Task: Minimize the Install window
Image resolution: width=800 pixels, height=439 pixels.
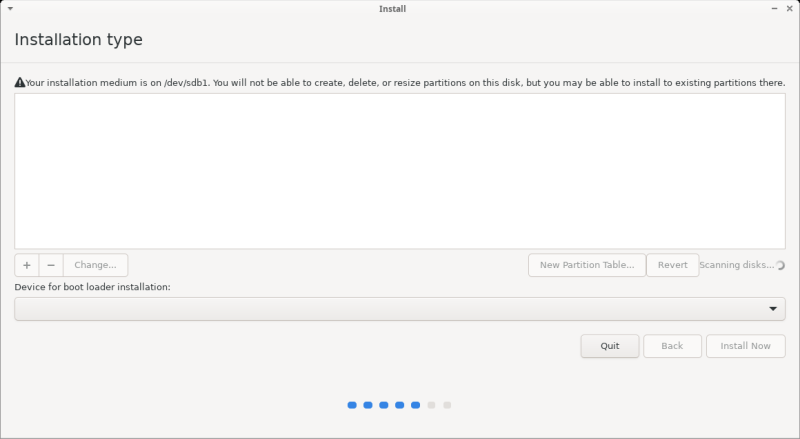Action: coord(774,9)
